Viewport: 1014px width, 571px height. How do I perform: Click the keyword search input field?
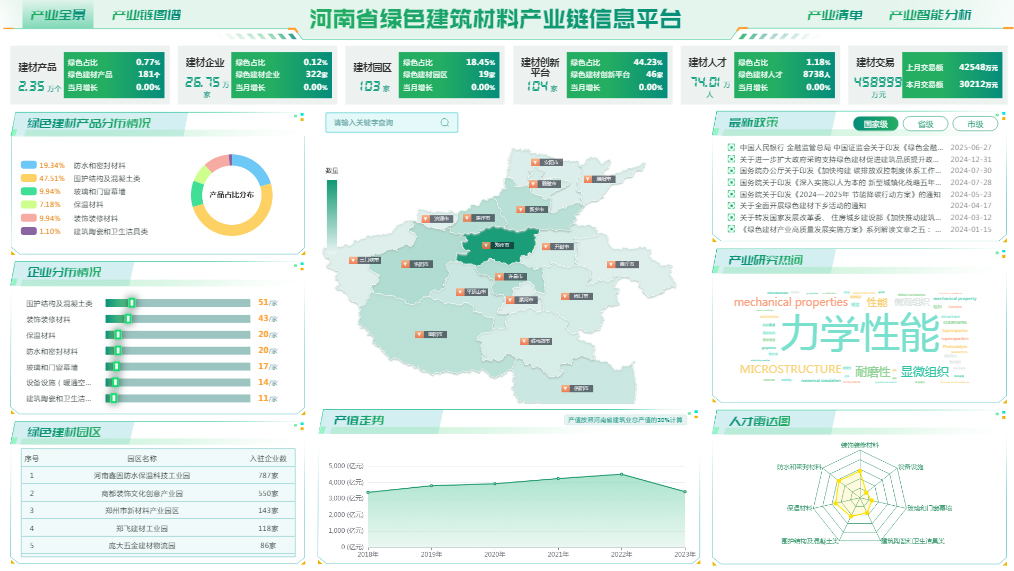380,123
